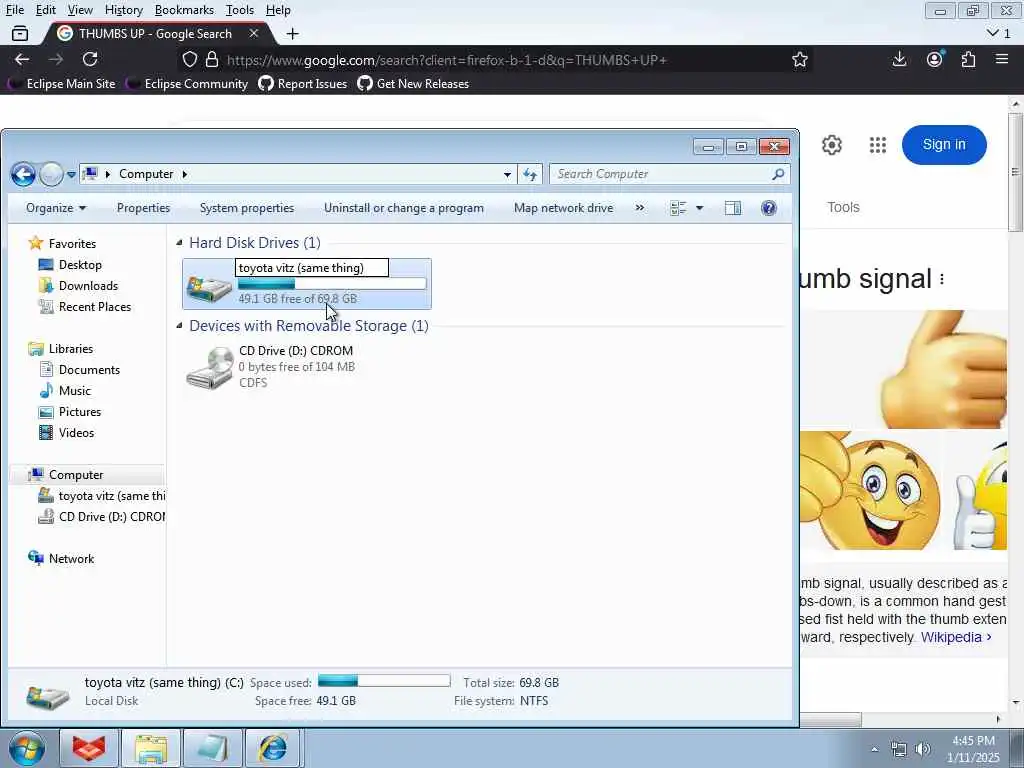Open Eclipse Community bookmark
The width and height of the screenshot is (1024, 768).
point(187,84)
